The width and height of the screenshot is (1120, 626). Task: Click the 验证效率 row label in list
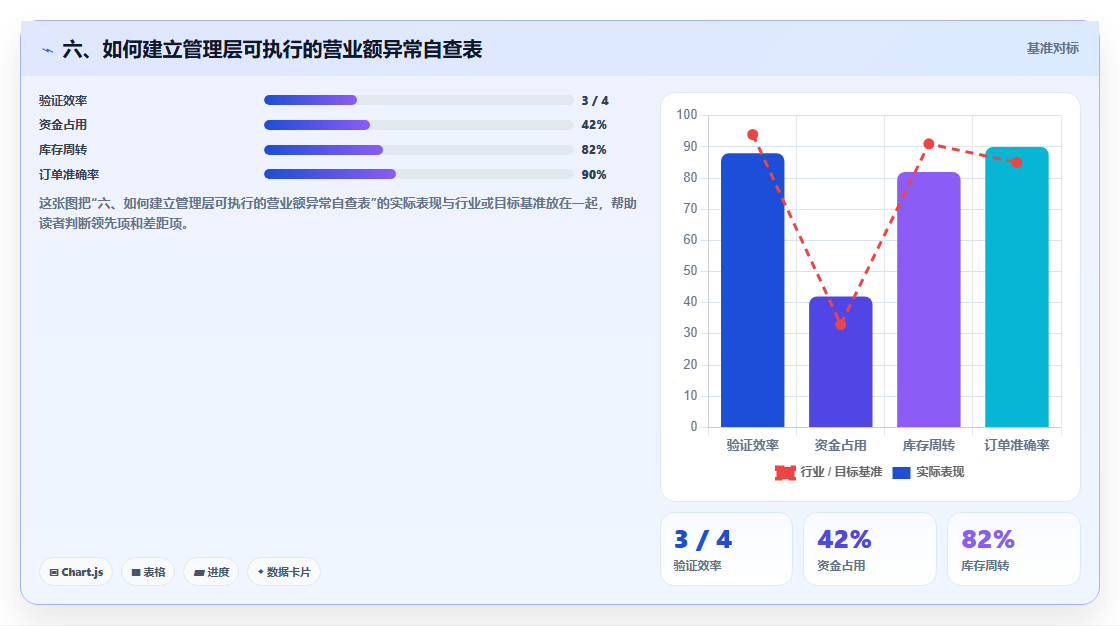[63, 101]
